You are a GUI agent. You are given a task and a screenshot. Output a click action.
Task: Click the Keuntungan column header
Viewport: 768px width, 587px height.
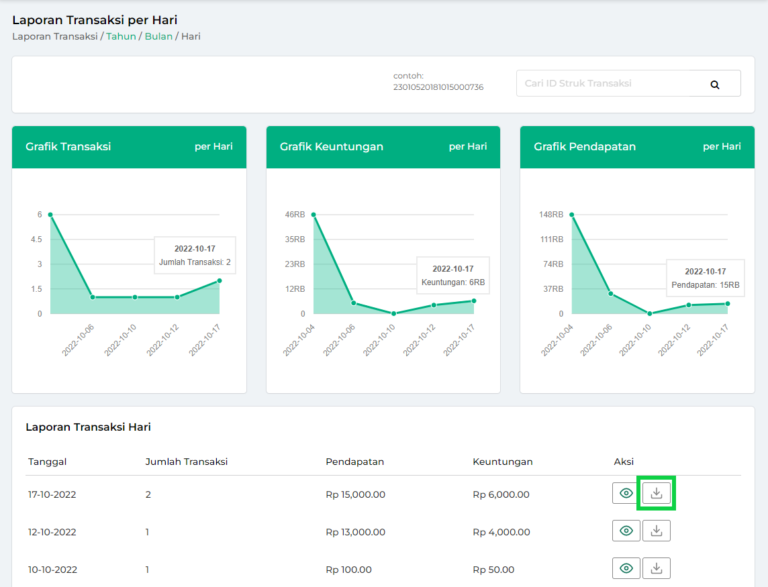coord(502,462)
